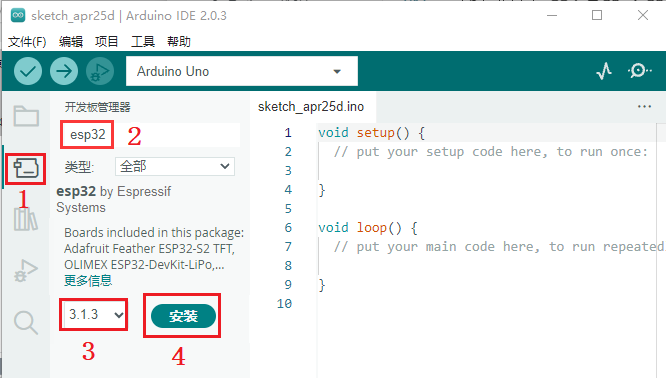Open the 帮助 menu
The width and height of the screenshot is (666, 378).
179,42
